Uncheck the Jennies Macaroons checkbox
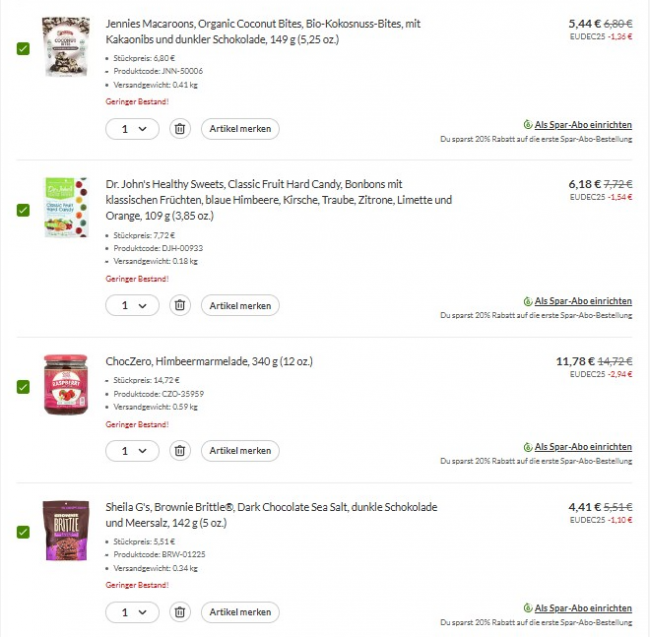The image size is (650, 637). point(23,49)
